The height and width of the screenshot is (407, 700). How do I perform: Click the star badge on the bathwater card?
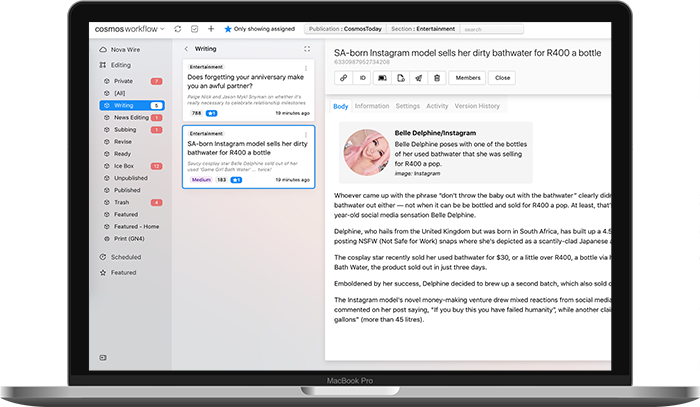236,180
